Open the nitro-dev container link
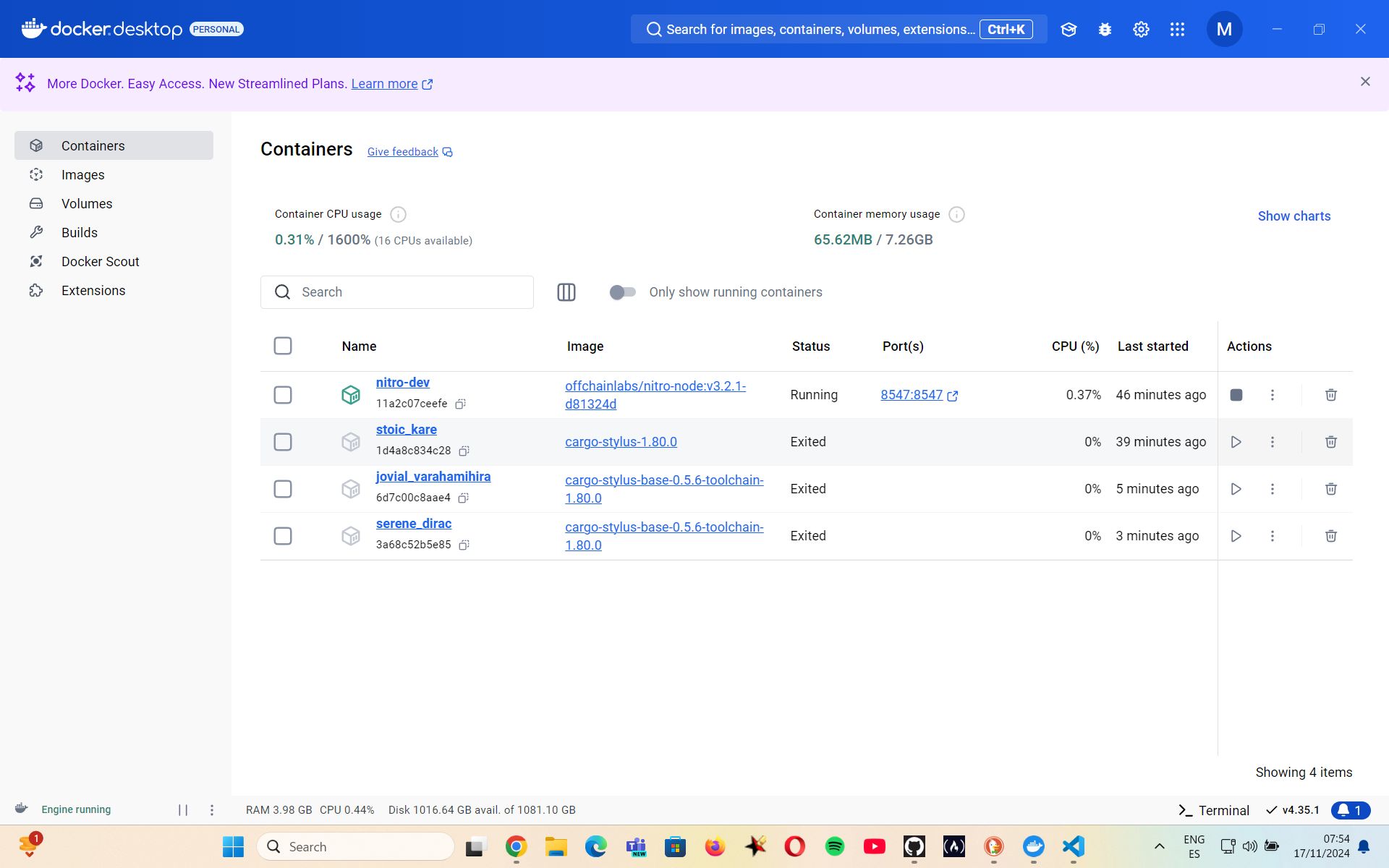 403,383
